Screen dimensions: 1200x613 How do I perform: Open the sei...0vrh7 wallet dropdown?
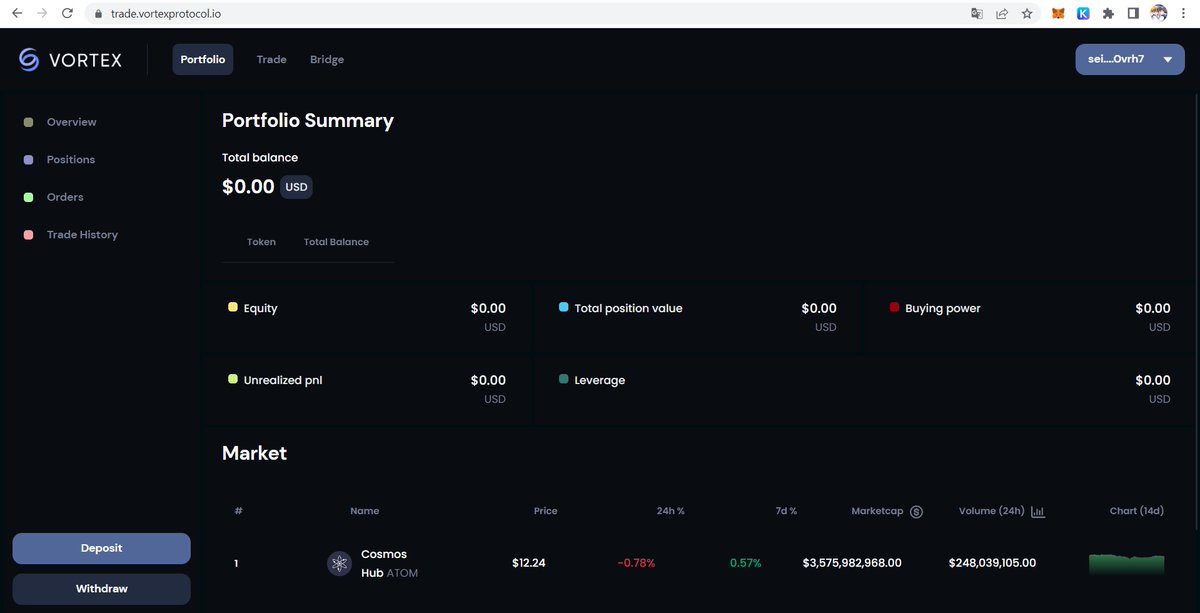[1130, 59]
